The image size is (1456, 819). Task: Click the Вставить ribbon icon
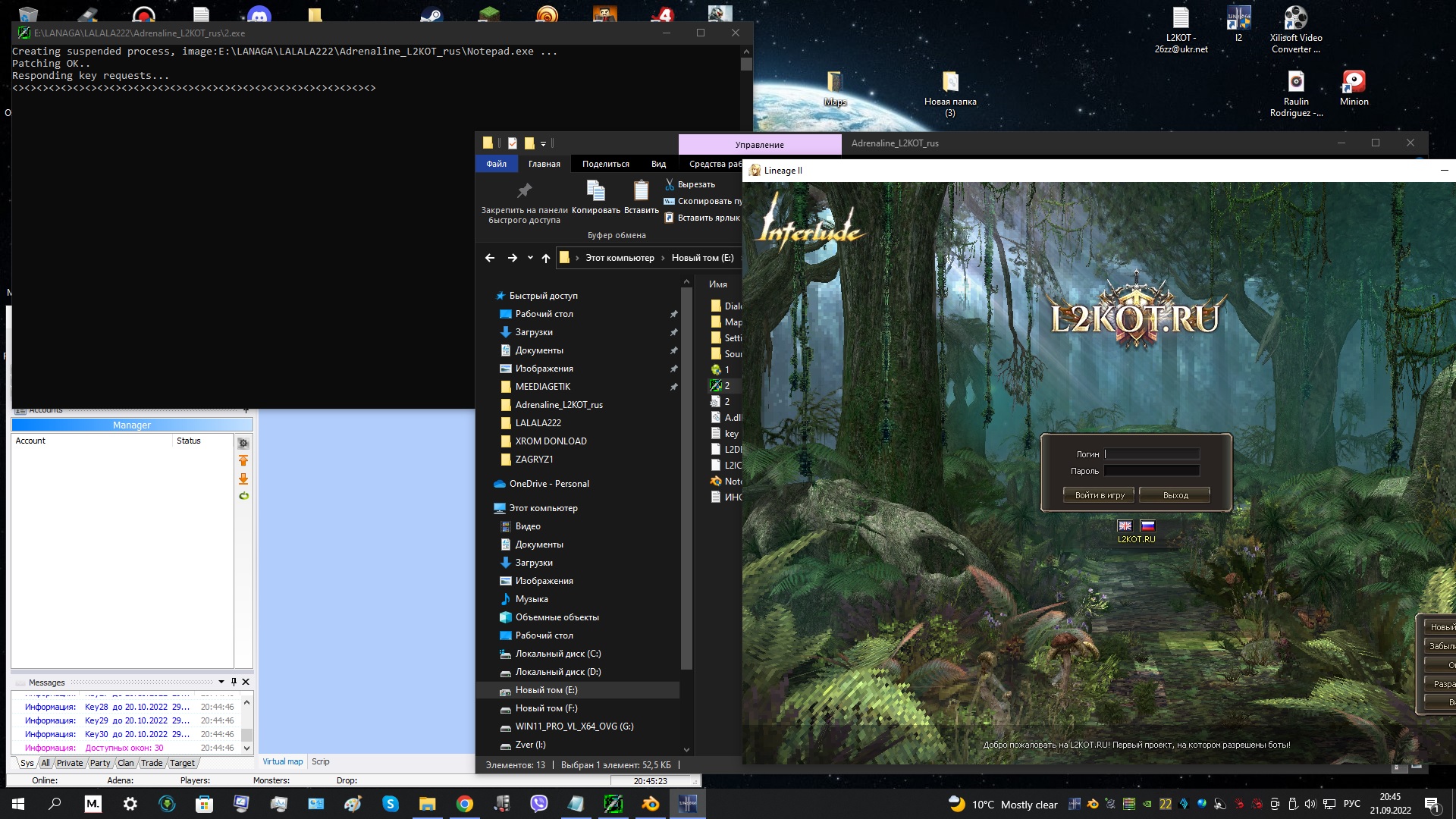(642, 190)
